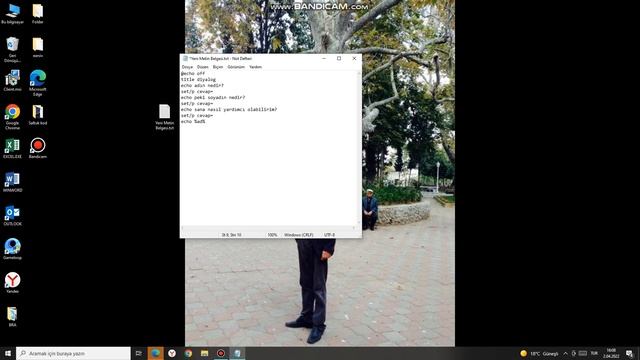
Task: Maximize the Notepad window
Action: [339, 58]
